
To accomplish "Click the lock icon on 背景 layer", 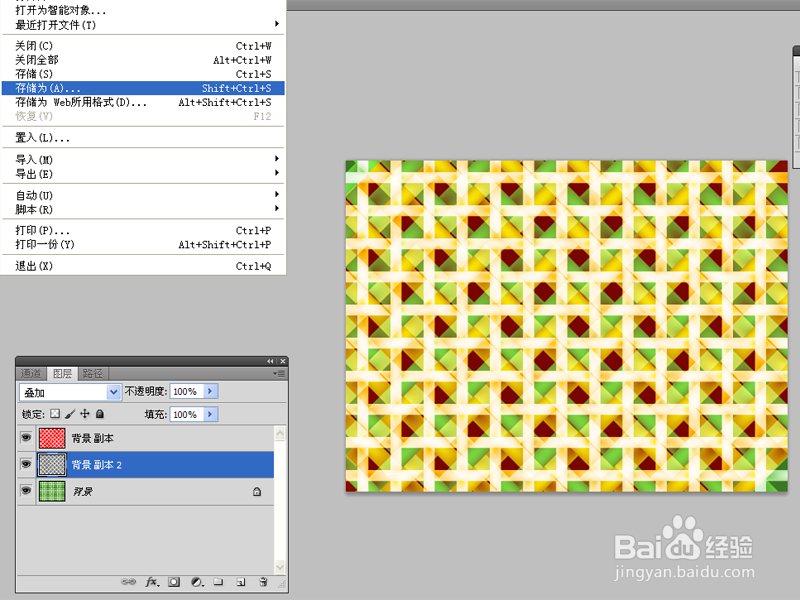I will coord(257,491).
